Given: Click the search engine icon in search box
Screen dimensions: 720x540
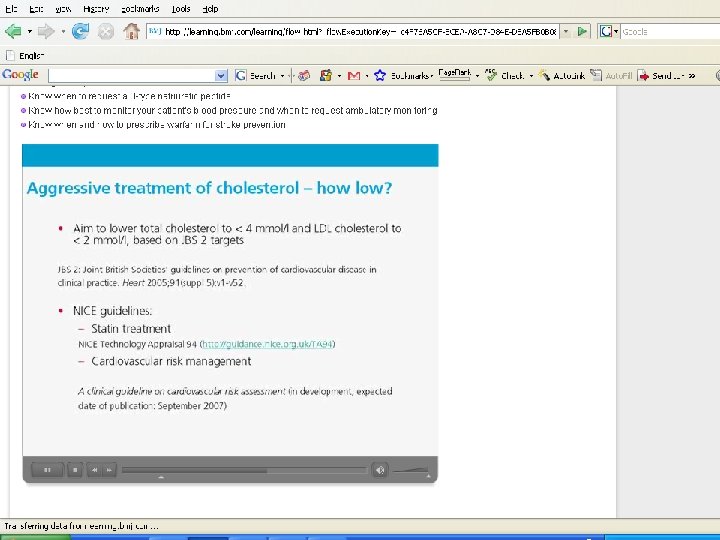Looking at the screenshot, I should 606,32.
